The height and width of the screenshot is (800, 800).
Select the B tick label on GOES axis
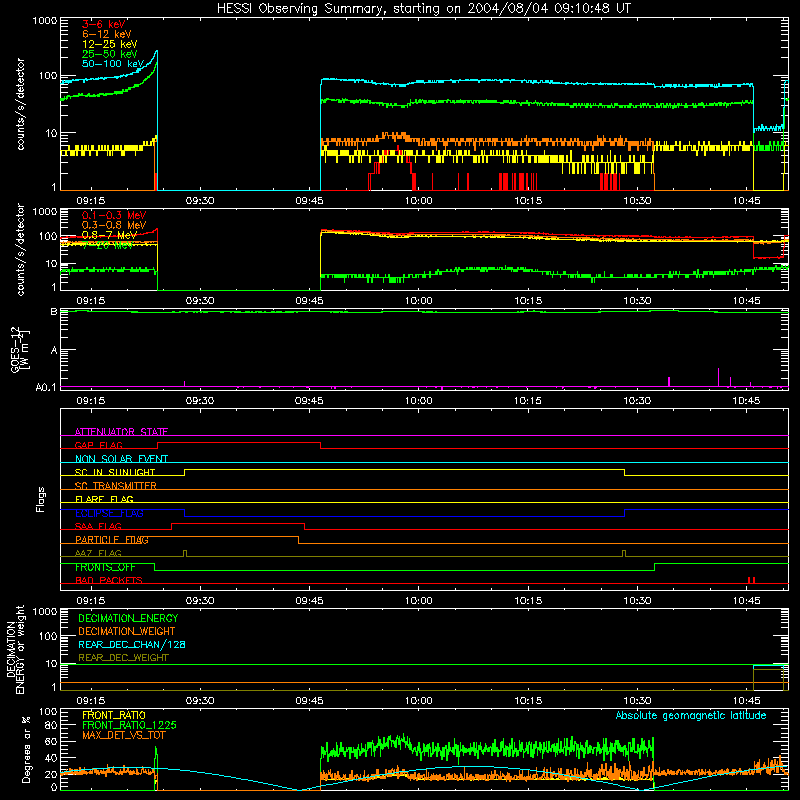pyautogui.click(x=54, y=312)
